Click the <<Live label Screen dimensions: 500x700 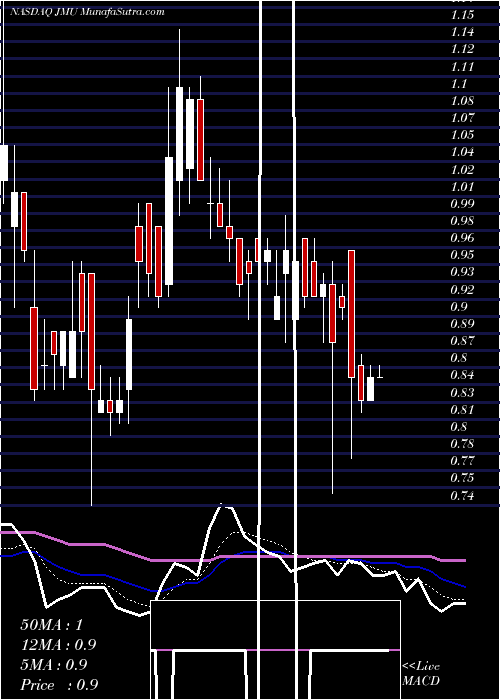click(421, 666)
